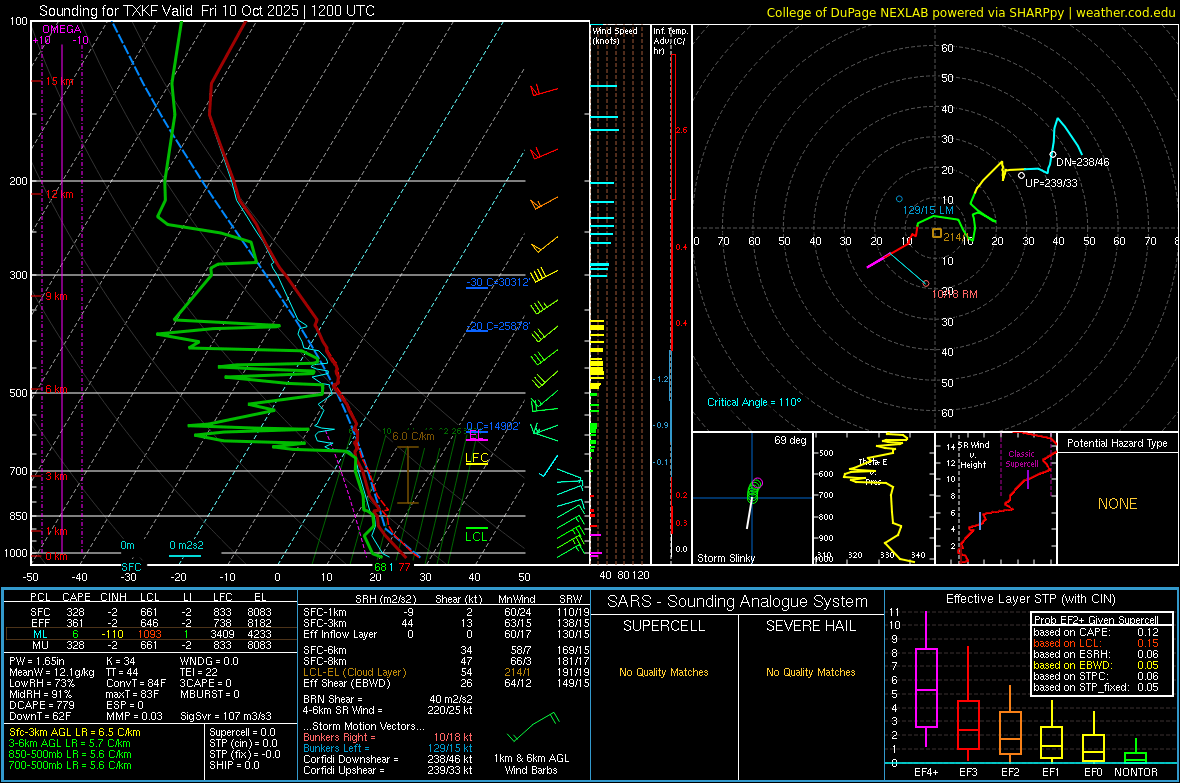Click the 'SFC-1km' row in SRH table
The height and width of the screenshot is (783, 1180).
click(x=446, y=612)
